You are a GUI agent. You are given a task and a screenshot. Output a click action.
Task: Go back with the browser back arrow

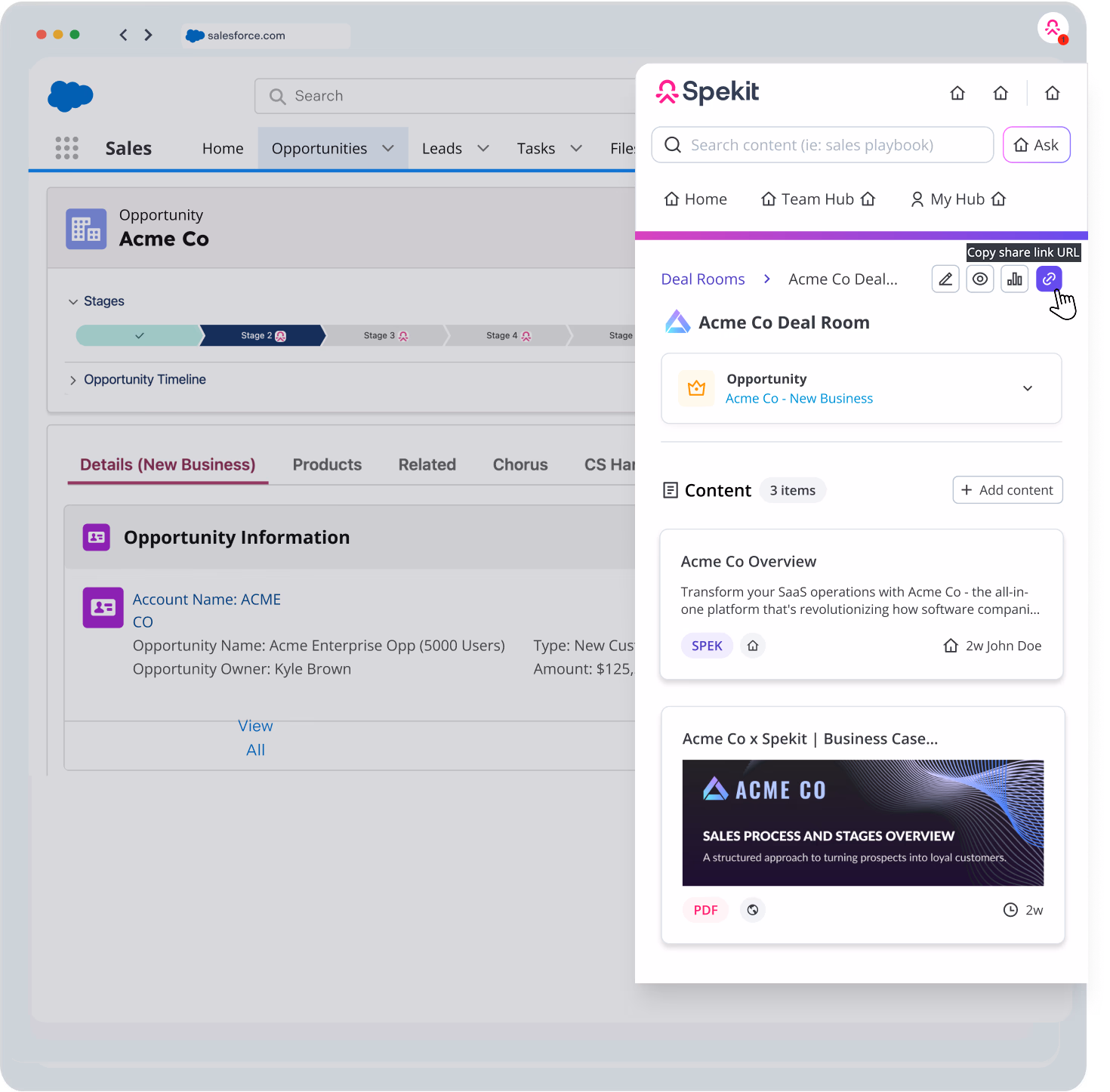click(x=123, y=35)
